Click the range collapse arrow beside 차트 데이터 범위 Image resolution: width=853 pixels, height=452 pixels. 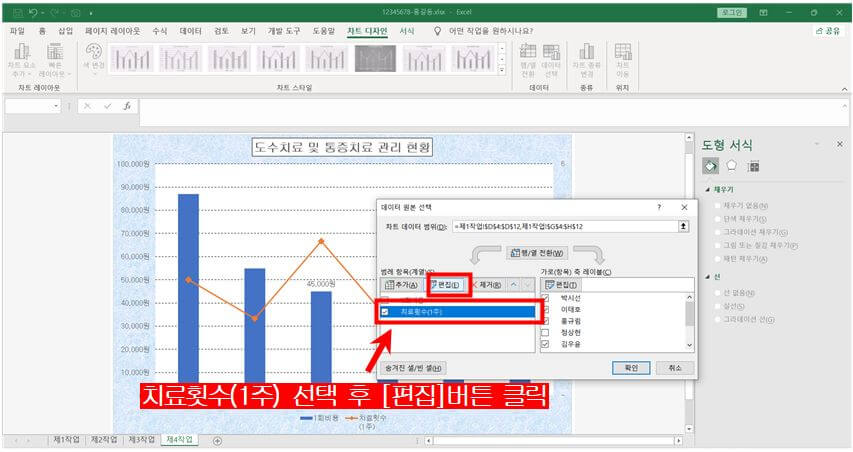tap(683, 226)
